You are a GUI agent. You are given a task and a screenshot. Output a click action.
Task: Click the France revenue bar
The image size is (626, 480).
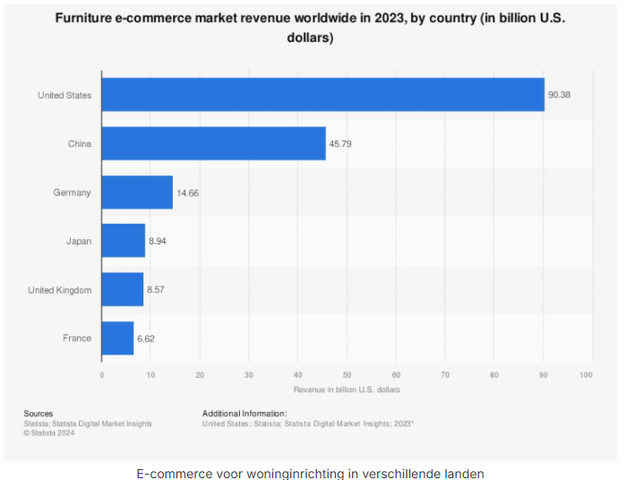click(117, 338)
